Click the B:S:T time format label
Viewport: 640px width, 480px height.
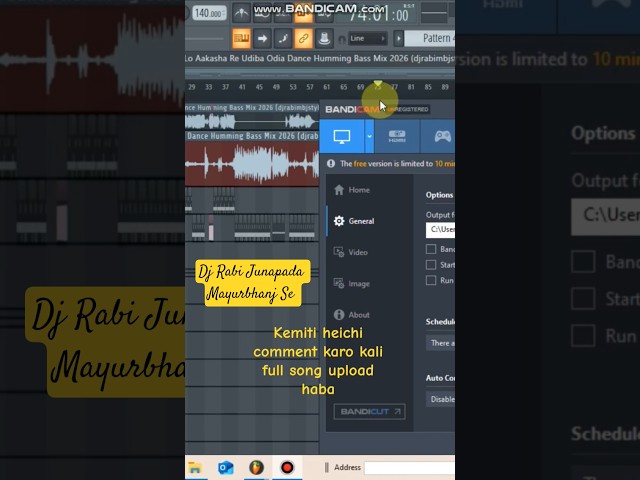[x=409, y=6]
